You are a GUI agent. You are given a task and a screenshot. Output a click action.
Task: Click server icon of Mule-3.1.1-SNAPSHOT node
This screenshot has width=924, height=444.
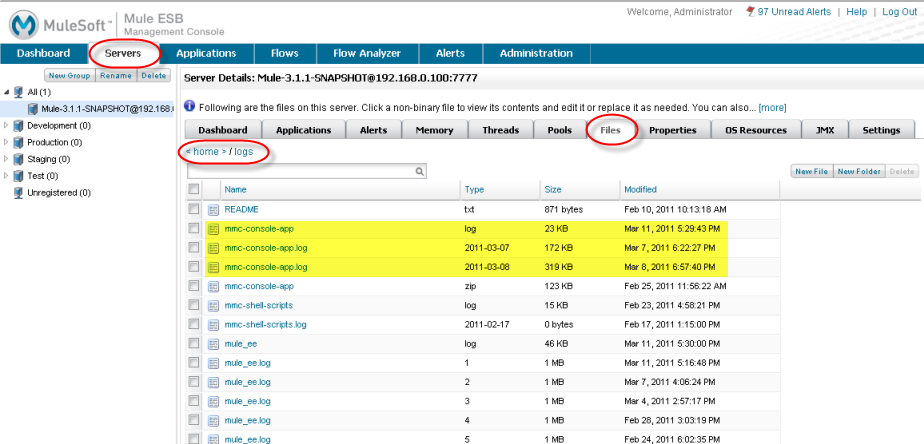[x=34, y=108]
